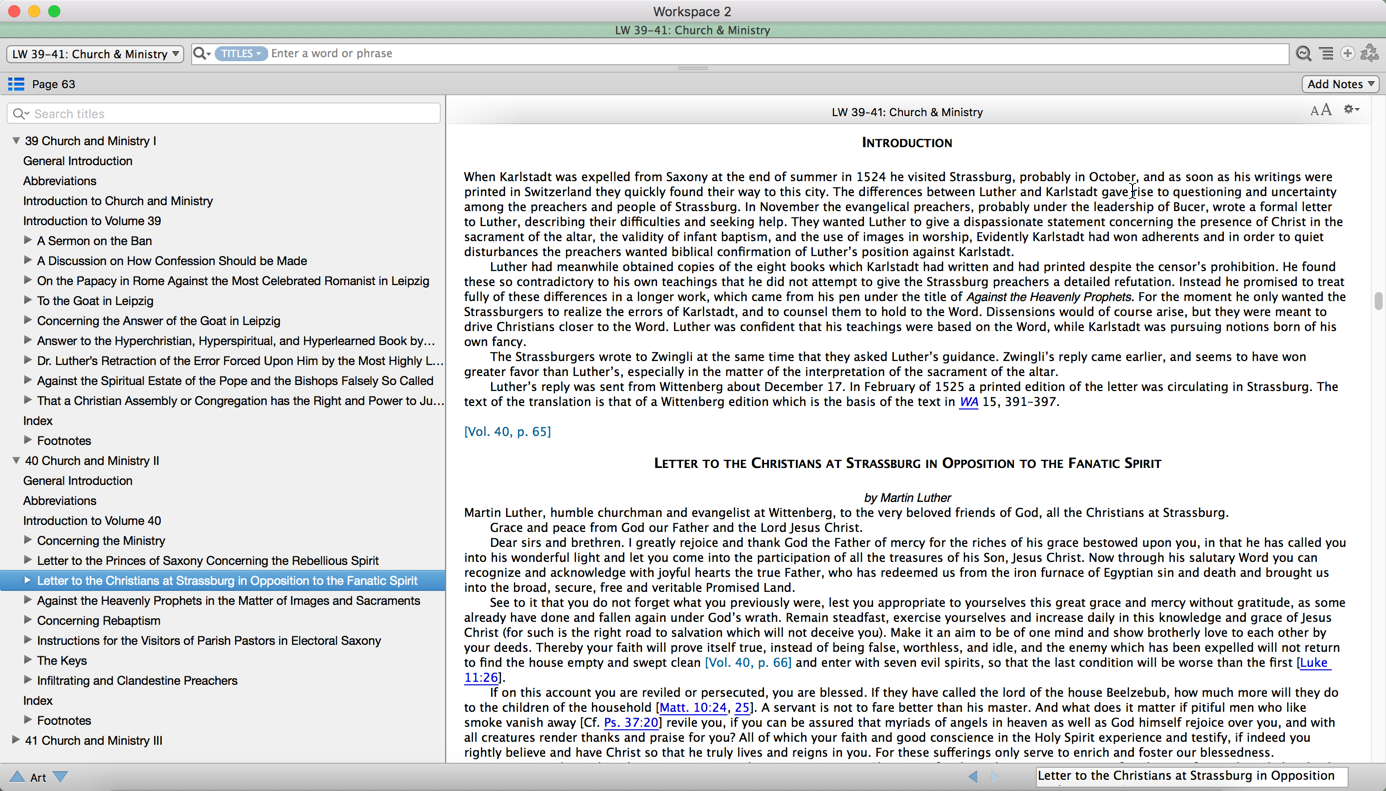The height and width of the screenshot is (791, 1386).
Task: Open the search options magnifier icon
Action: (201, 54)
